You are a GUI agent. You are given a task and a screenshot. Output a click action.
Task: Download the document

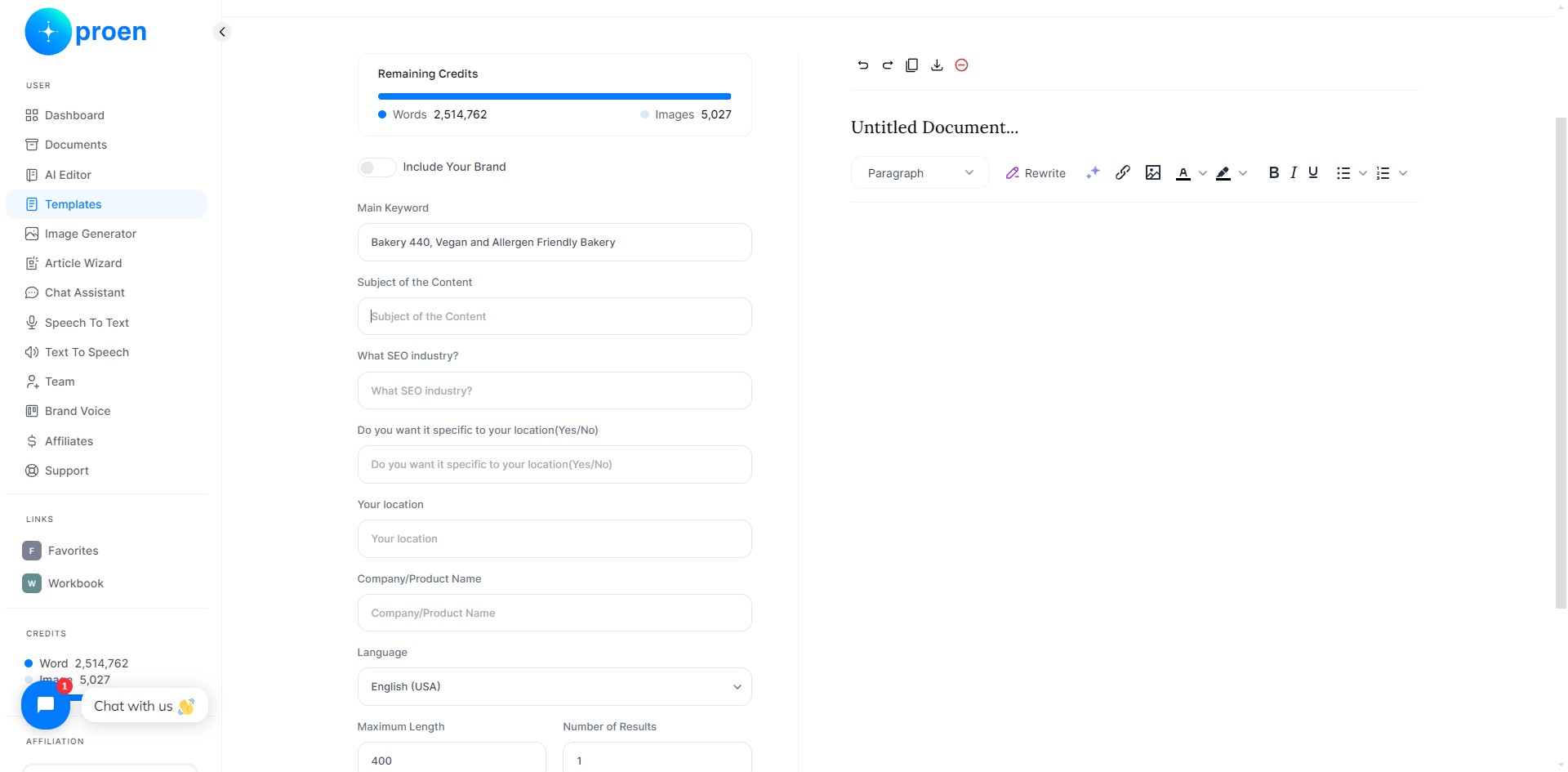(x=937, y=65)
